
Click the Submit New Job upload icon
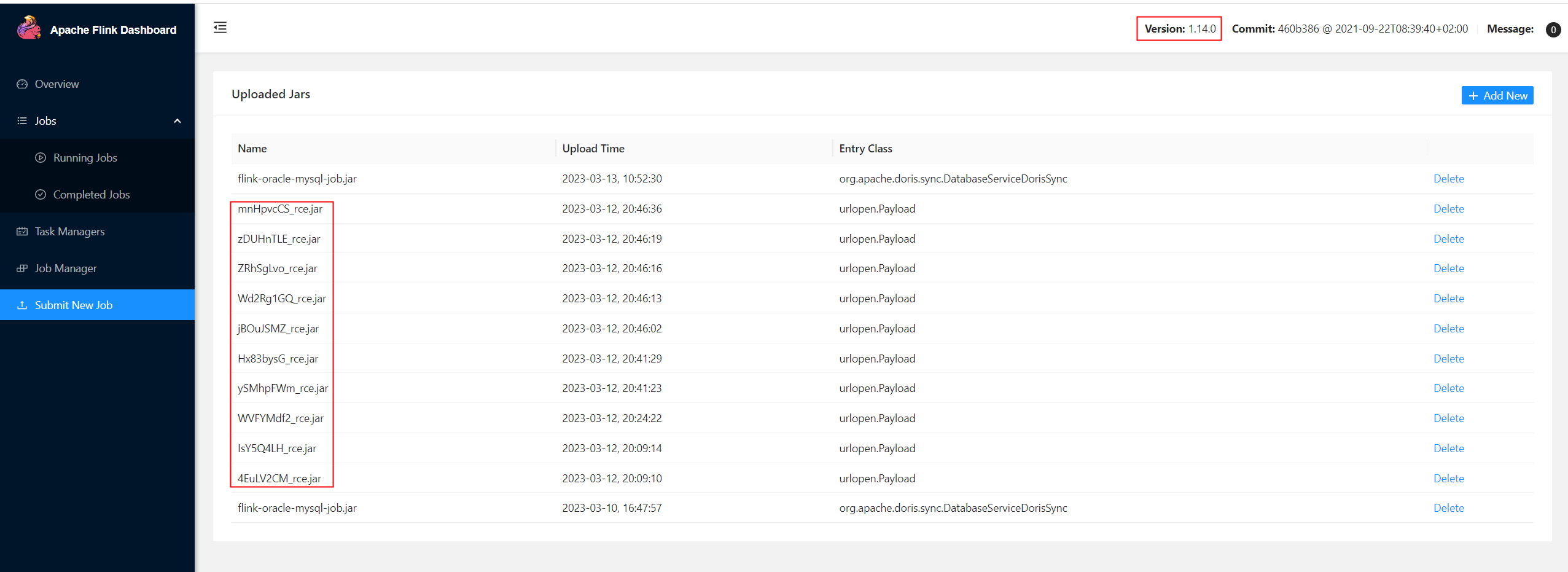click(22, 305)
